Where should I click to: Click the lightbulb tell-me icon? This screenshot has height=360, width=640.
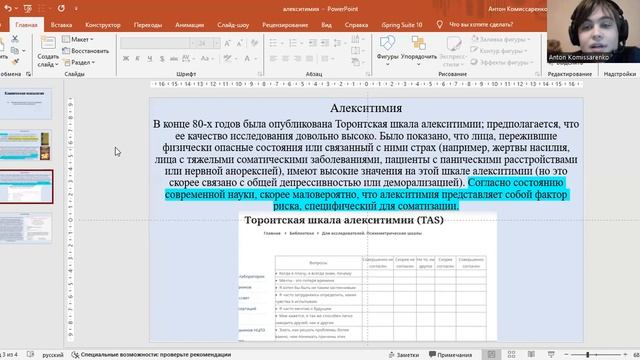[x=439, y=24]
